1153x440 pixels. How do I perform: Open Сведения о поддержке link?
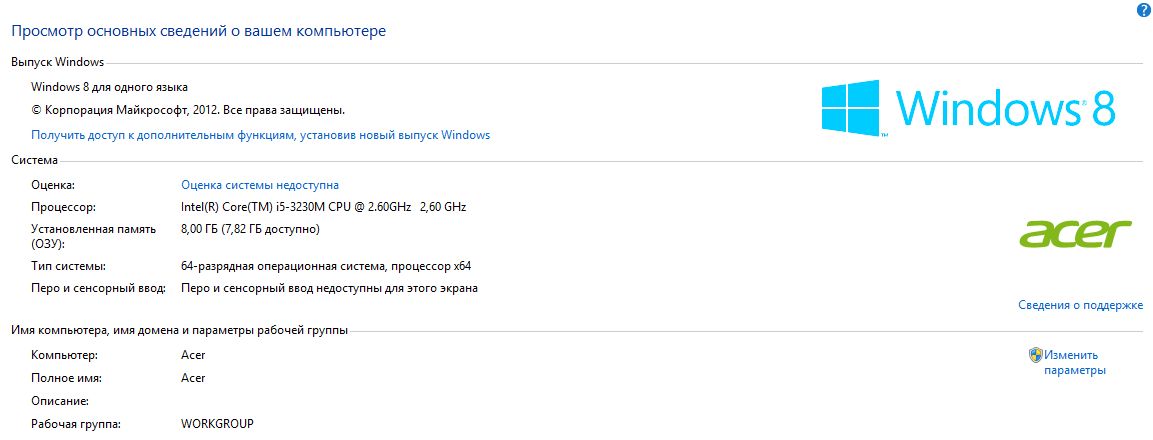pyautogui.click(x=1080, y=305)
